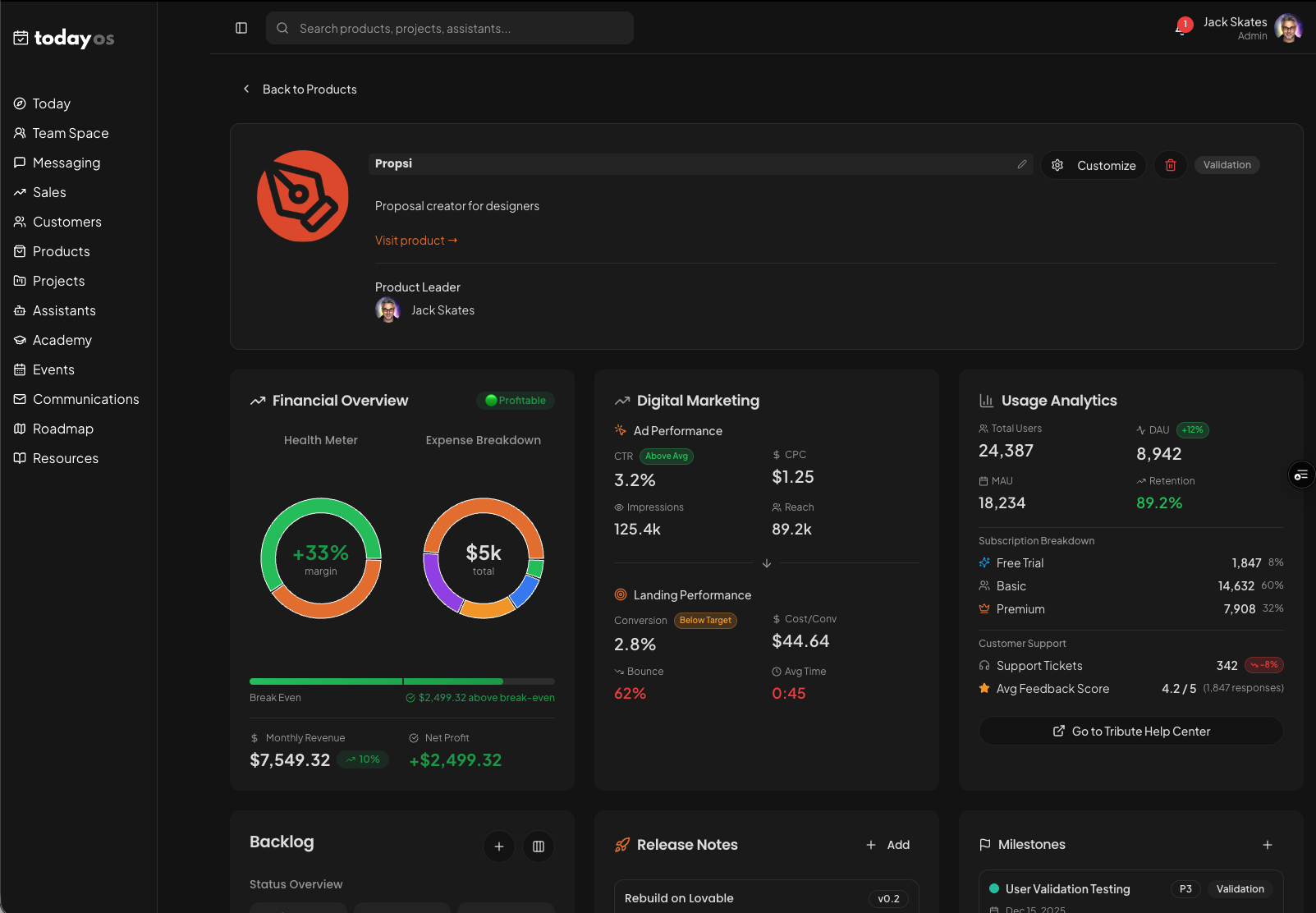This screenshot has width=1316, height=913.
Task: Click the Support Tickets headset icon
Action: [984, 665]
